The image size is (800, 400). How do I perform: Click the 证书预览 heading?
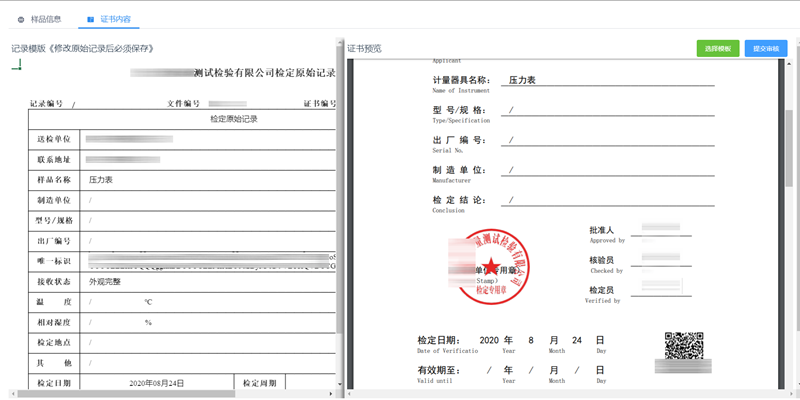coord(364,49)
